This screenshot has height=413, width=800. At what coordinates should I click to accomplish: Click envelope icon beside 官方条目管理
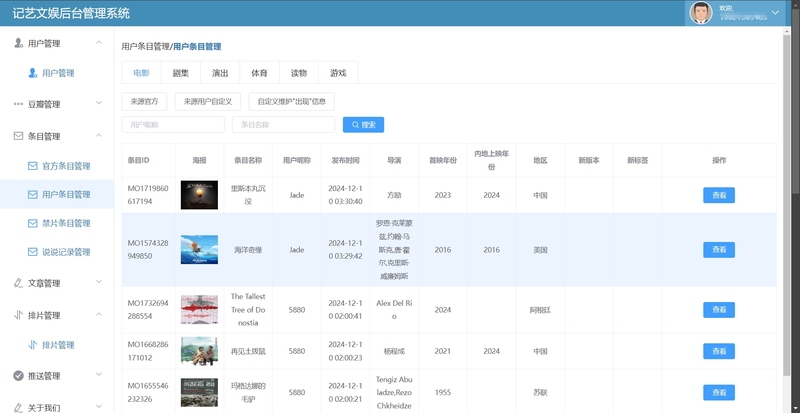click(33, 166)
